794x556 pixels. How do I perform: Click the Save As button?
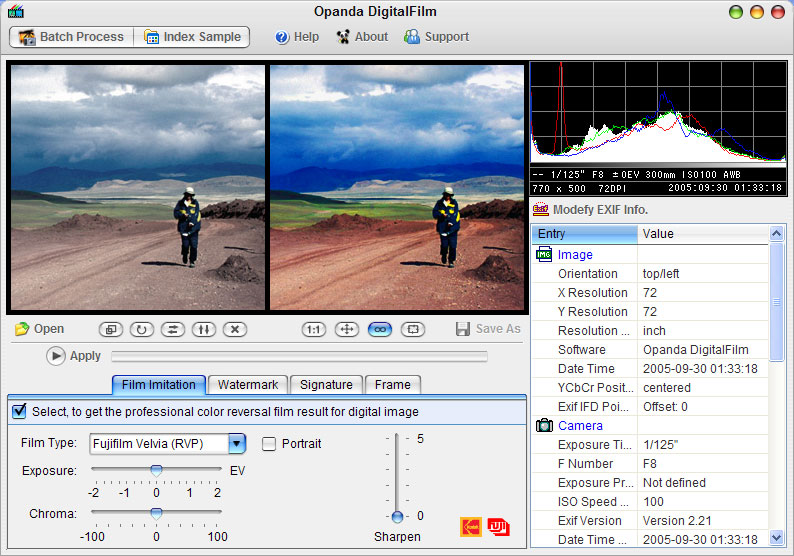[x=488, y=329]
